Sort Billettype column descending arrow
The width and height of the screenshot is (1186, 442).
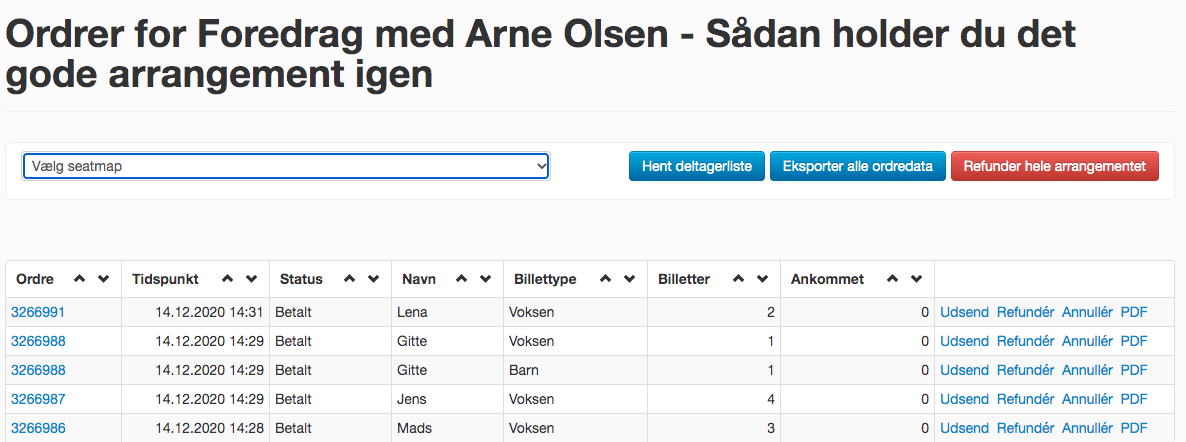click(x=629, y=279)
